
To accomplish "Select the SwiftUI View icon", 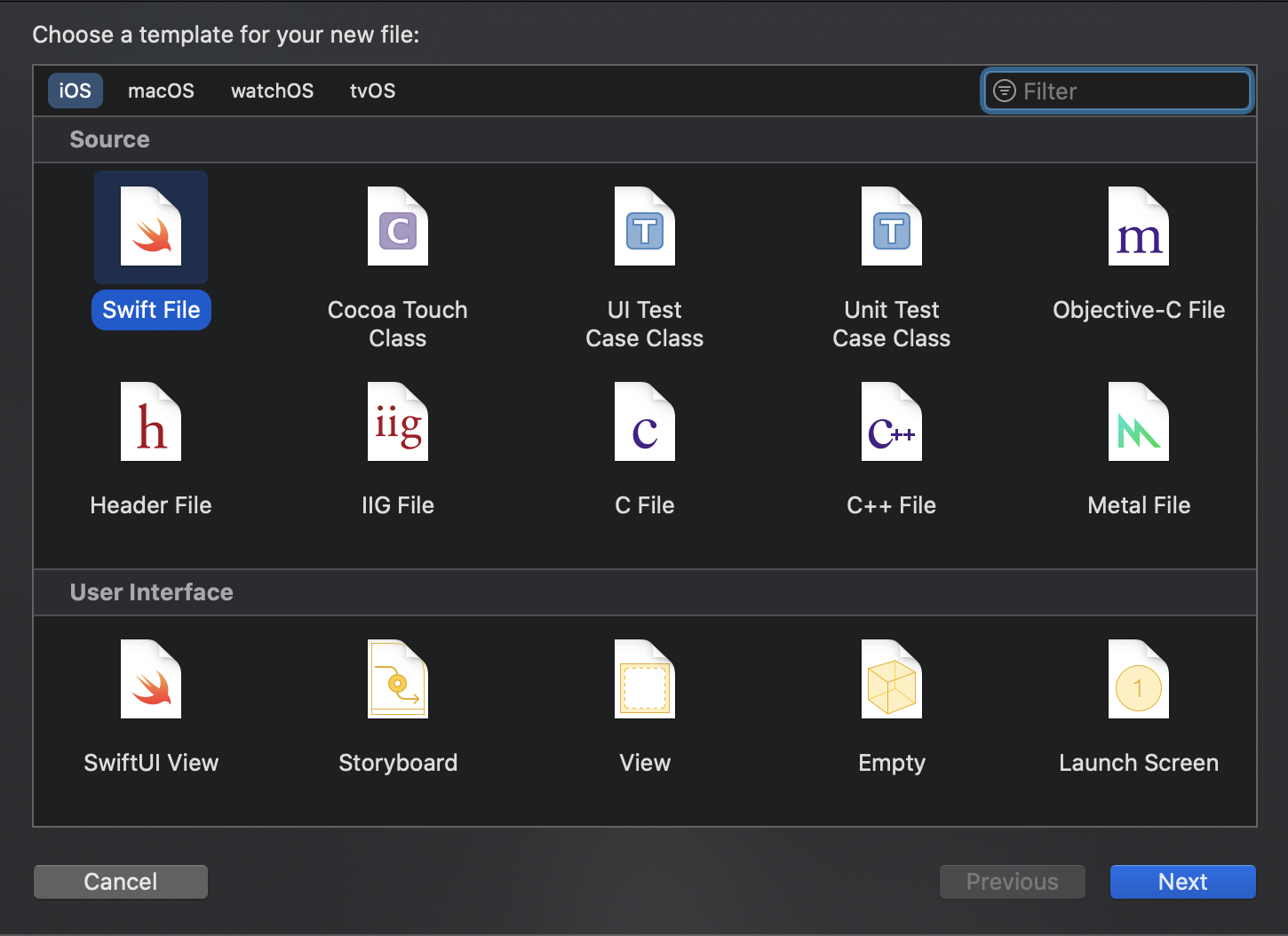I will (x=151, y=679).
